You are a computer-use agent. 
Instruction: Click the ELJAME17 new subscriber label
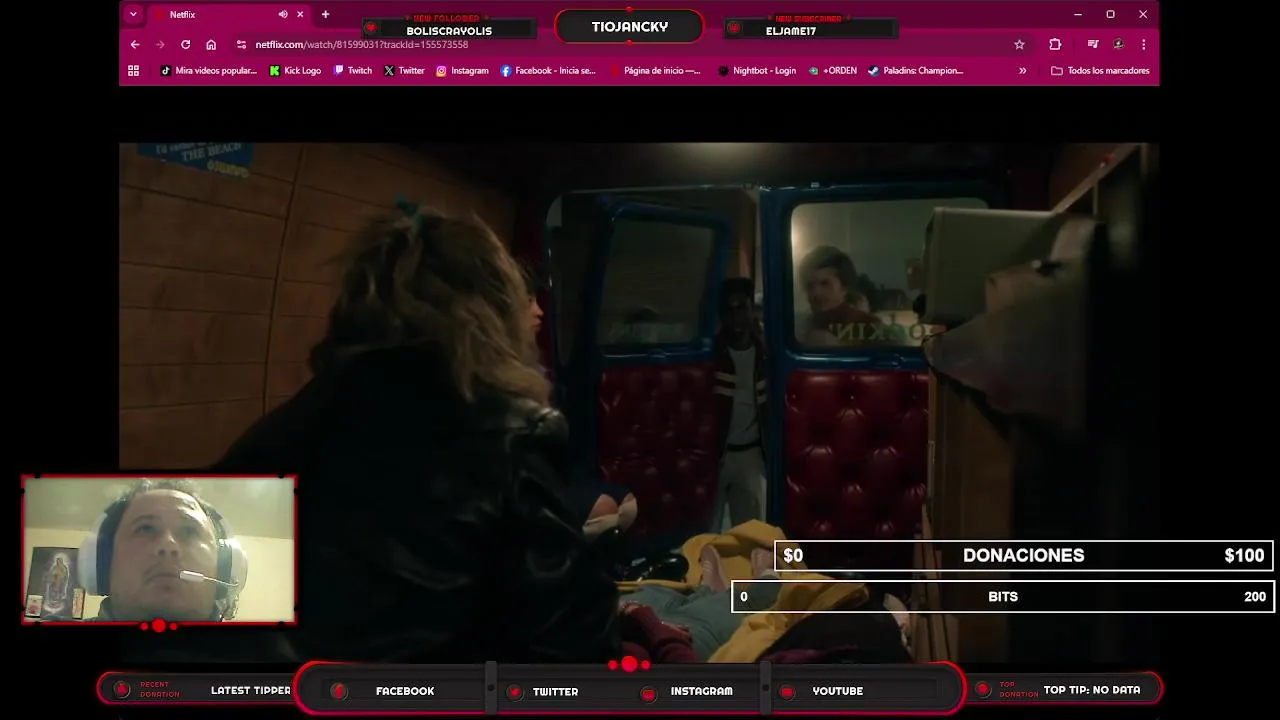(791, 31)
